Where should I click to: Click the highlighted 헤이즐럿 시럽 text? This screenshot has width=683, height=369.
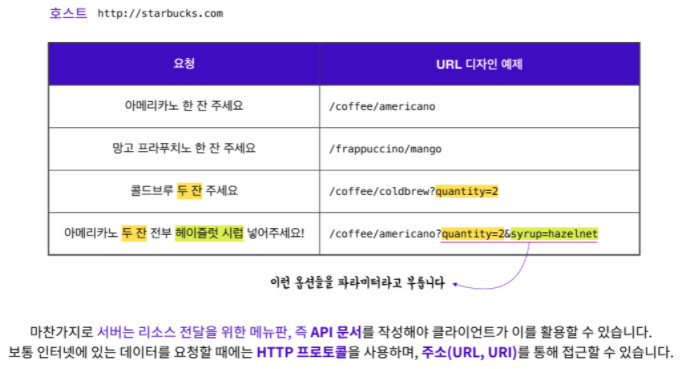pos(209,233)
